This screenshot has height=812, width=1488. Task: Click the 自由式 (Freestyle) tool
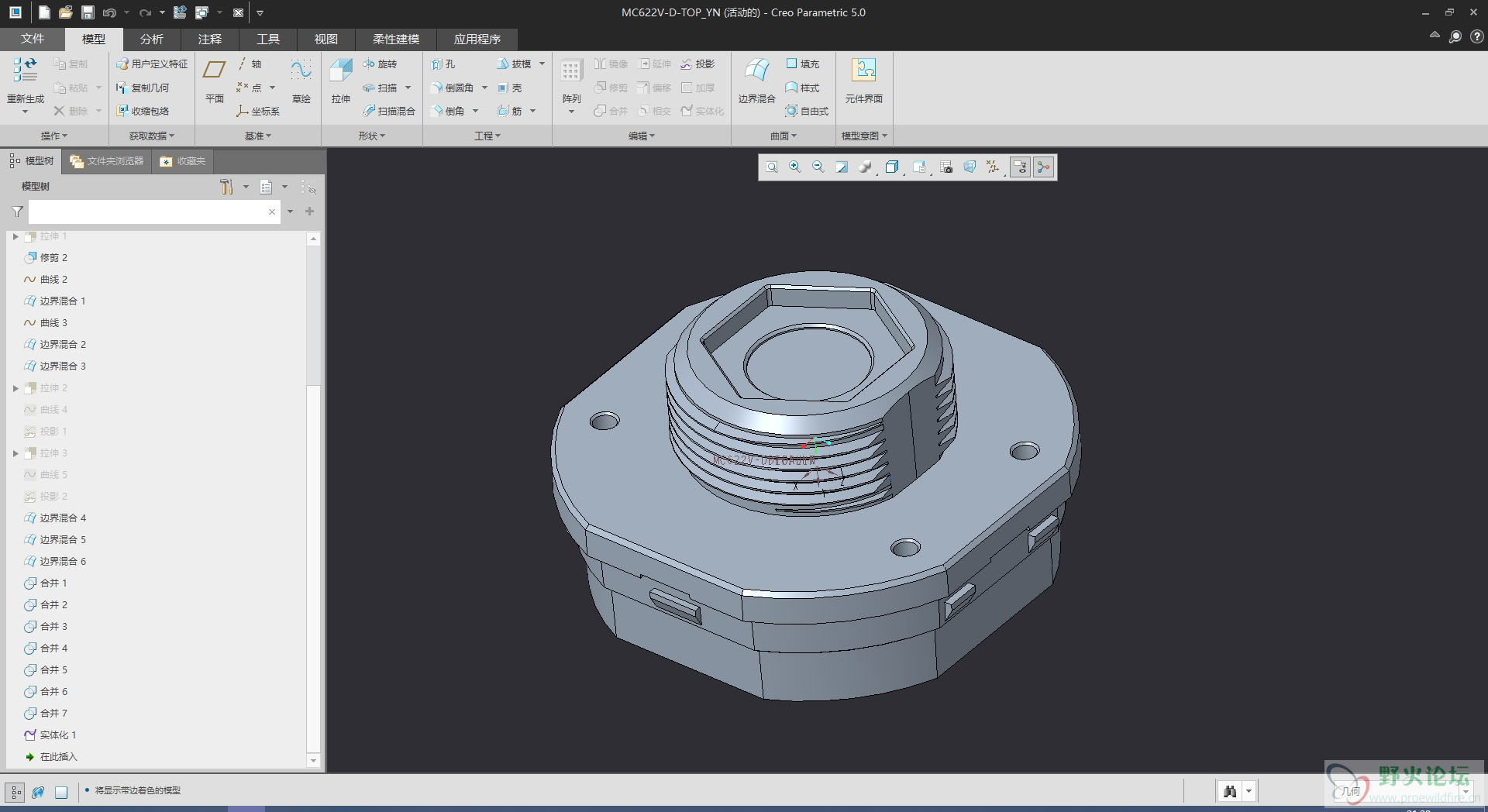click(x=808, y=112)
